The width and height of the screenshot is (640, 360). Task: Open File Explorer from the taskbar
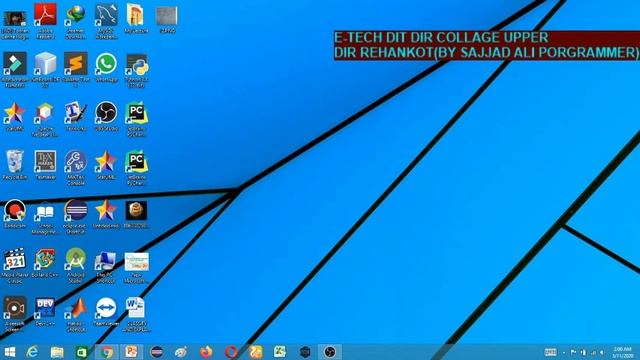(57, 352)
